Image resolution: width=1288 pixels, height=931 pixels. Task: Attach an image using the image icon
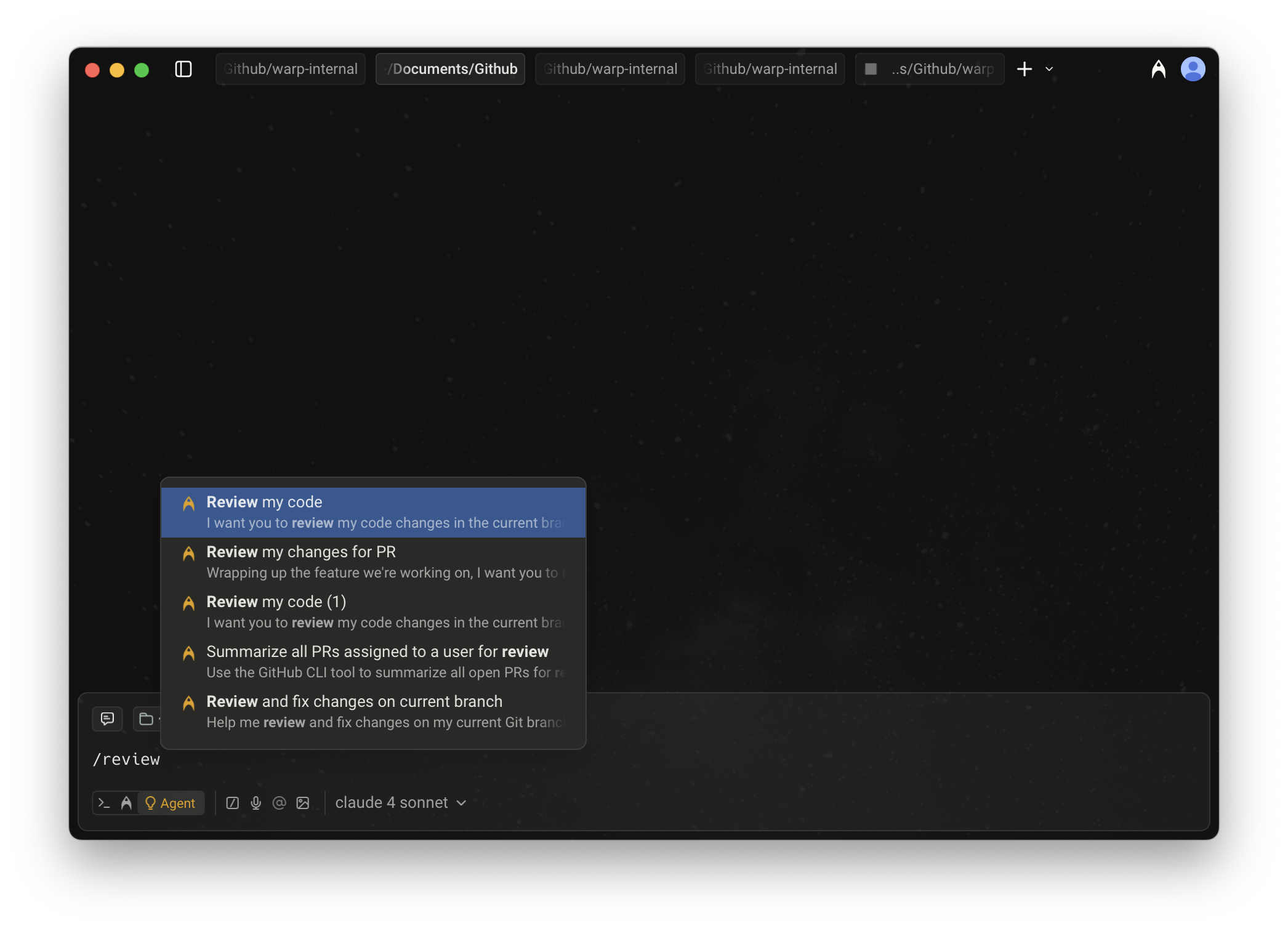(x=303, y=803)
